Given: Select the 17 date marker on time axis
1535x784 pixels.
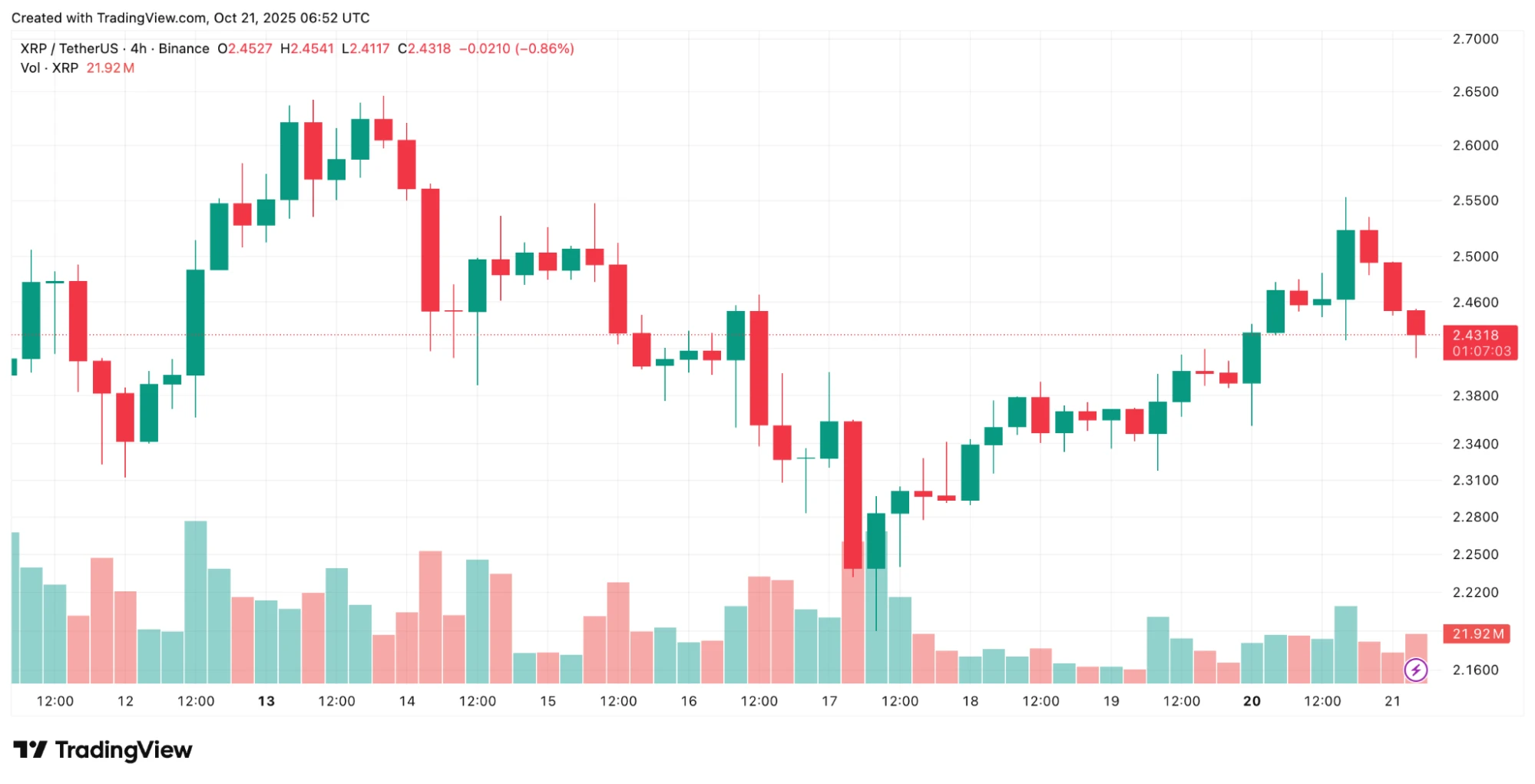Looking at the screenshot, I should 829,701.
